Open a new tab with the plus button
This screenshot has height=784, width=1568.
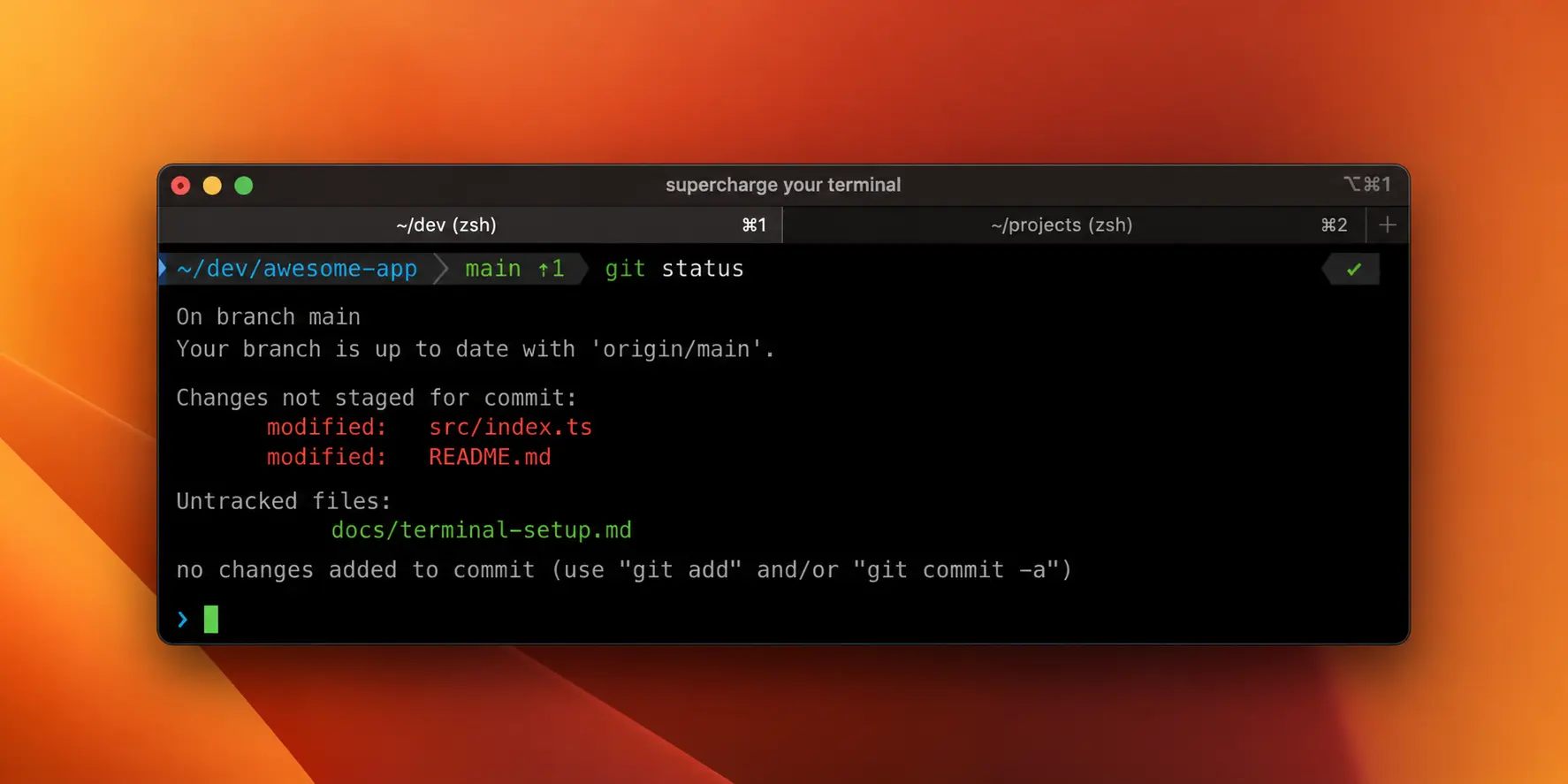point(1387,225)
